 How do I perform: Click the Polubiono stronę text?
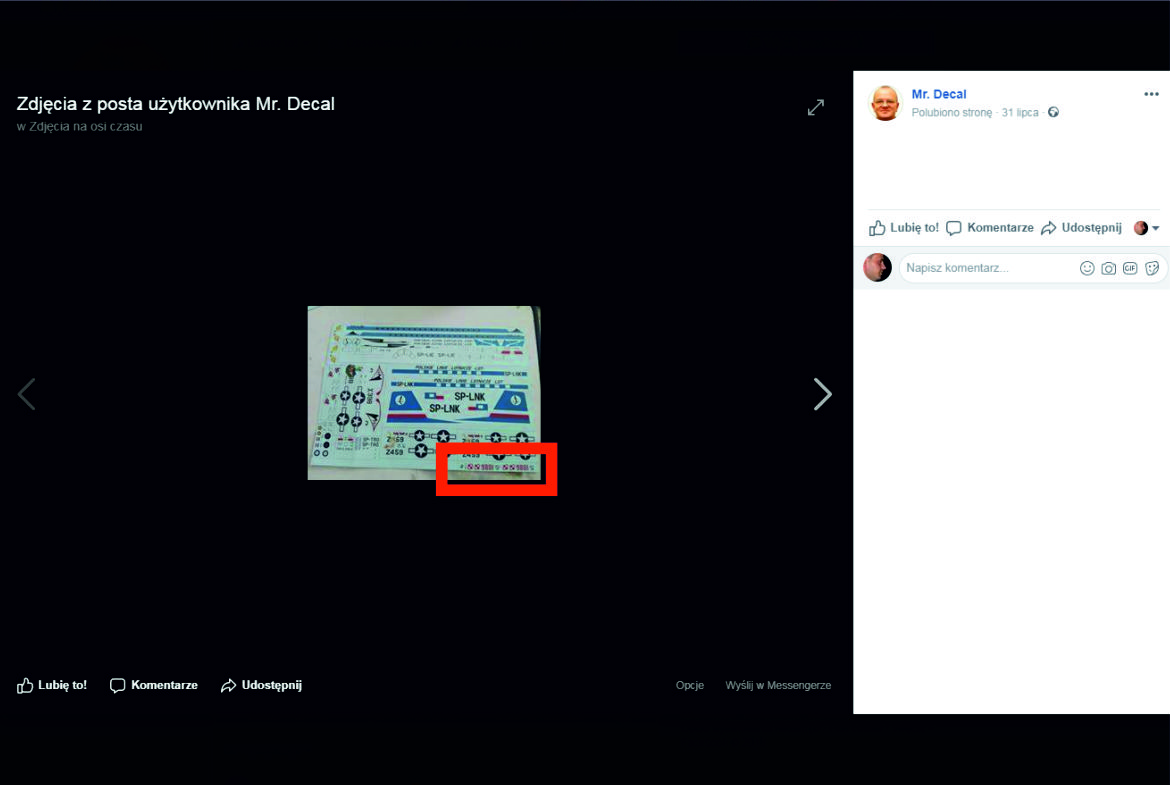[951, 112]
